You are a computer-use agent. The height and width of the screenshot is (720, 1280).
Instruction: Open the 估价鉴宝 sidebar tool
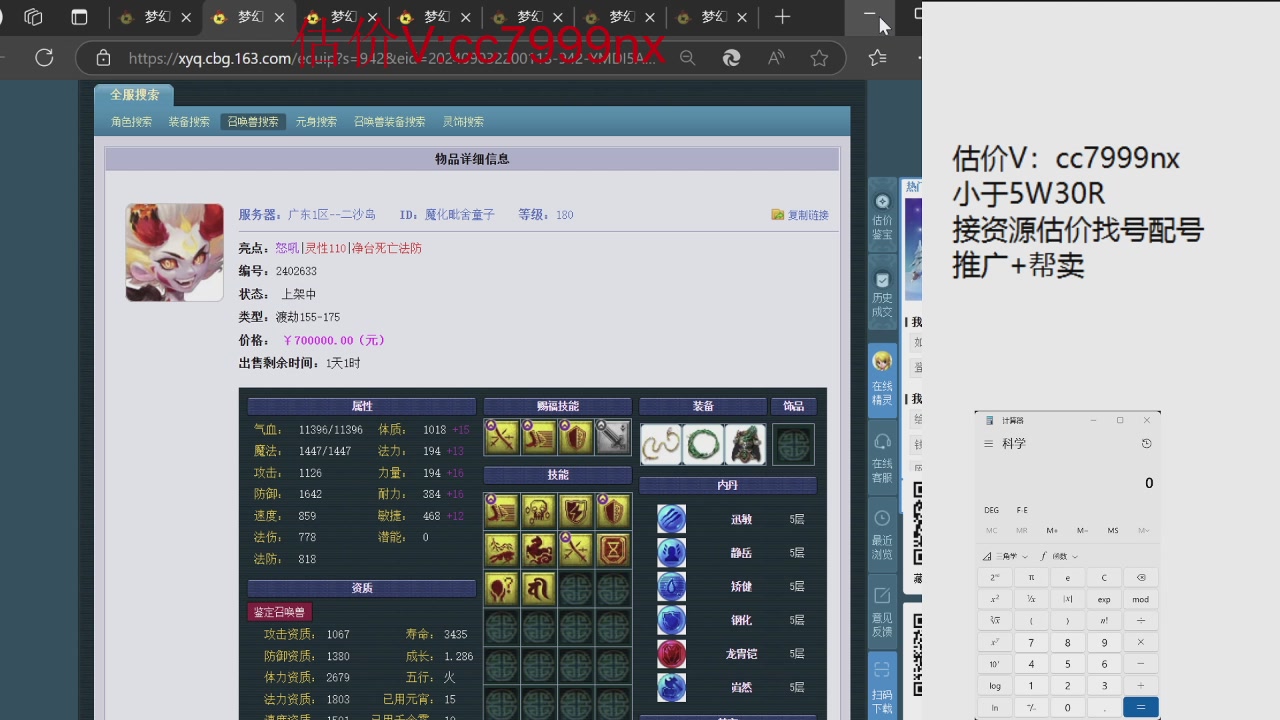pos(882,214)
